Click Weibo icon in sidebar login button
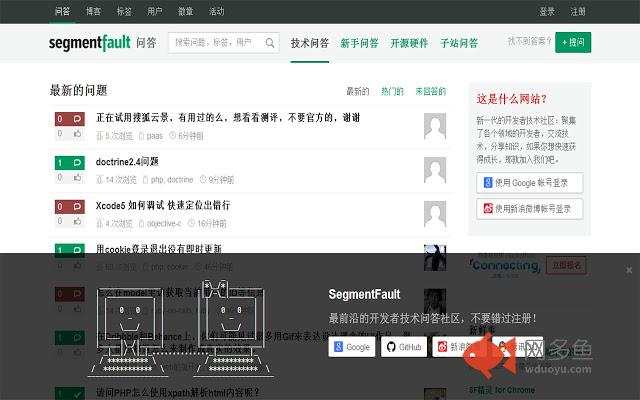640x400 pixels. [488, 209]
